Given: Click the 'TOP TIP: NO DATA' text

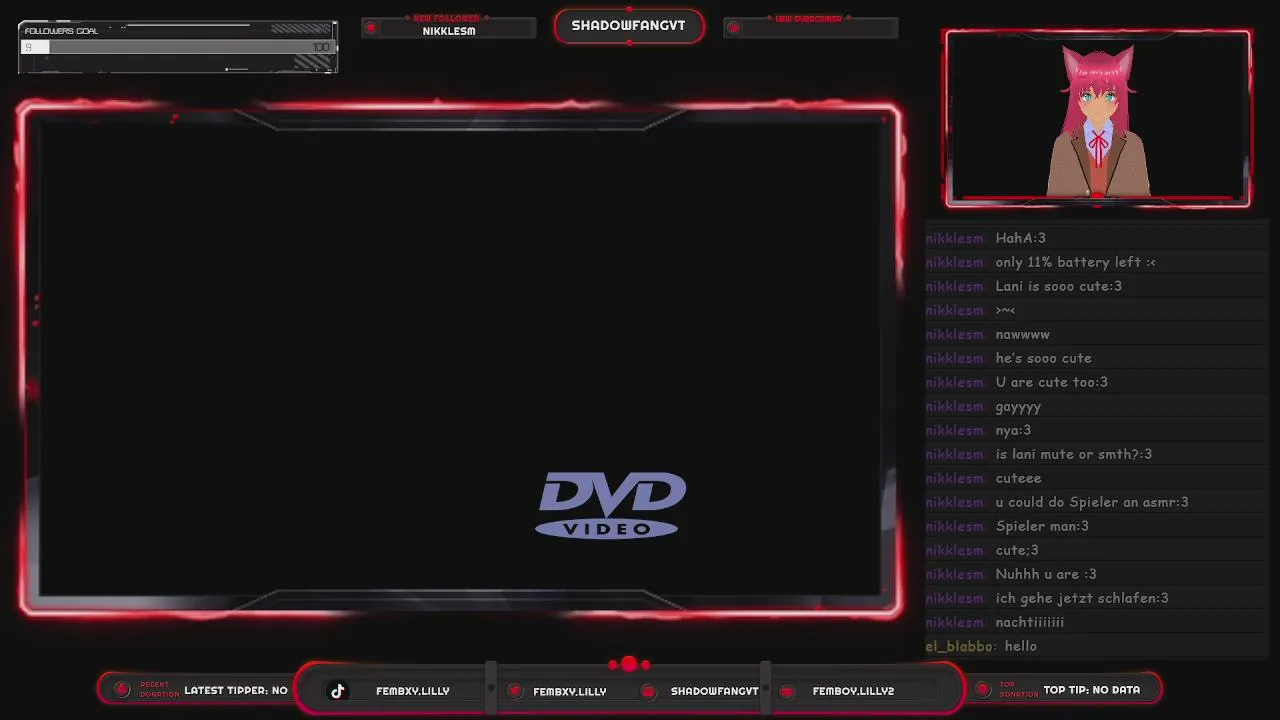Looking at the screenshot, I should [x=1092, y=690].
